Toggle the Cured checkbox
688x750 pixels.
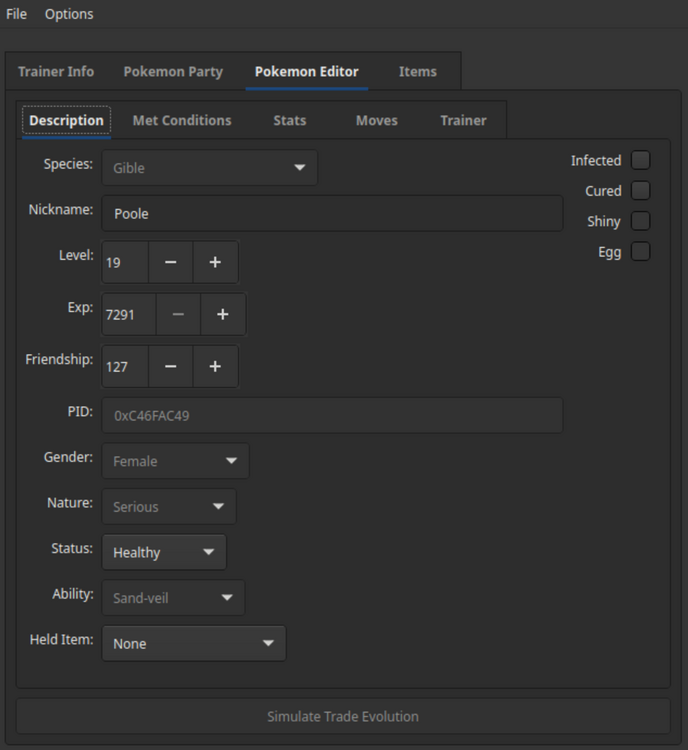pyautogui.click(x=640, y=191)
